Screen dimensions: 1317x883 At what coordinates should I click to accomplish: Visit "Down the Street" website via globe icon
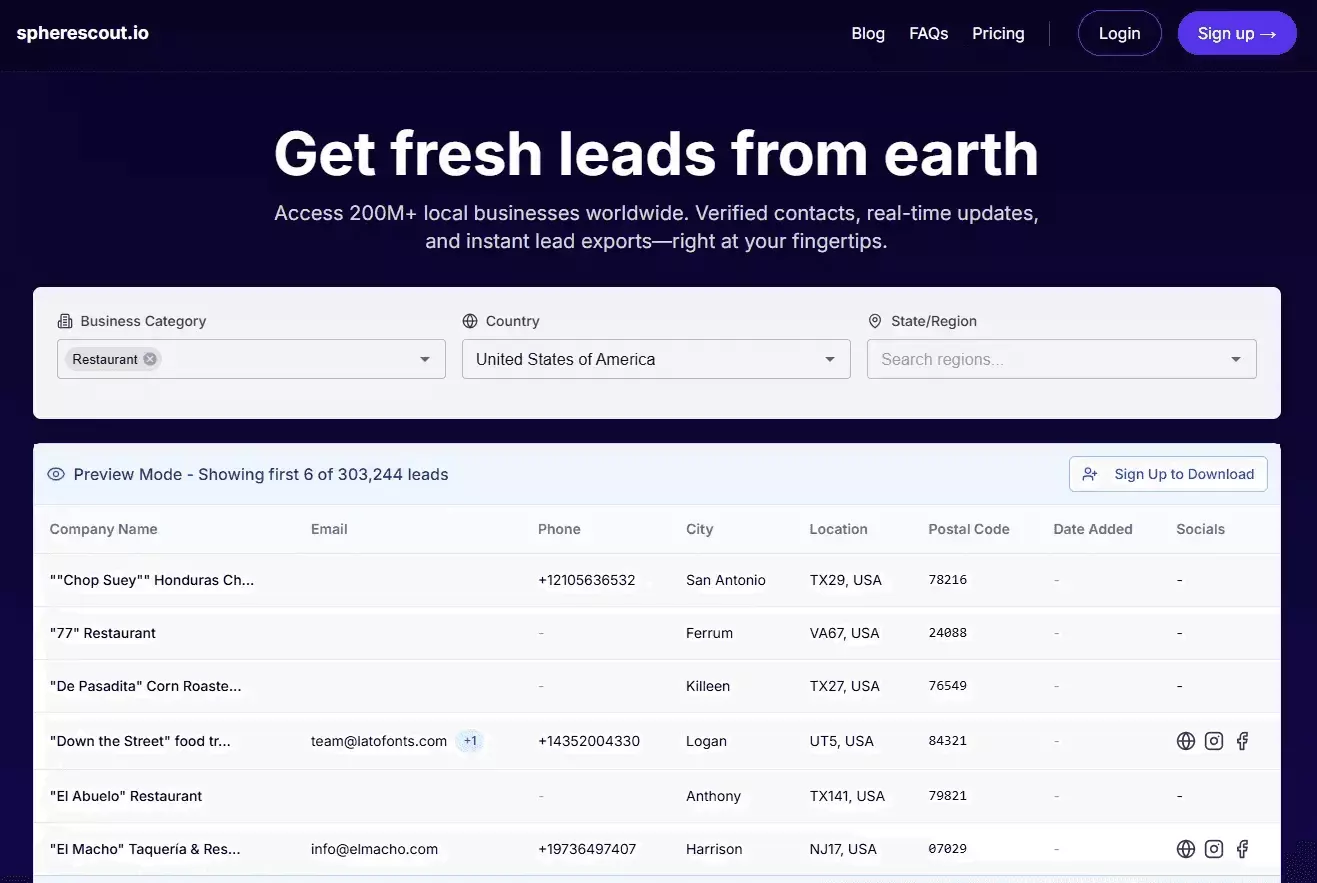[1185, 740]
